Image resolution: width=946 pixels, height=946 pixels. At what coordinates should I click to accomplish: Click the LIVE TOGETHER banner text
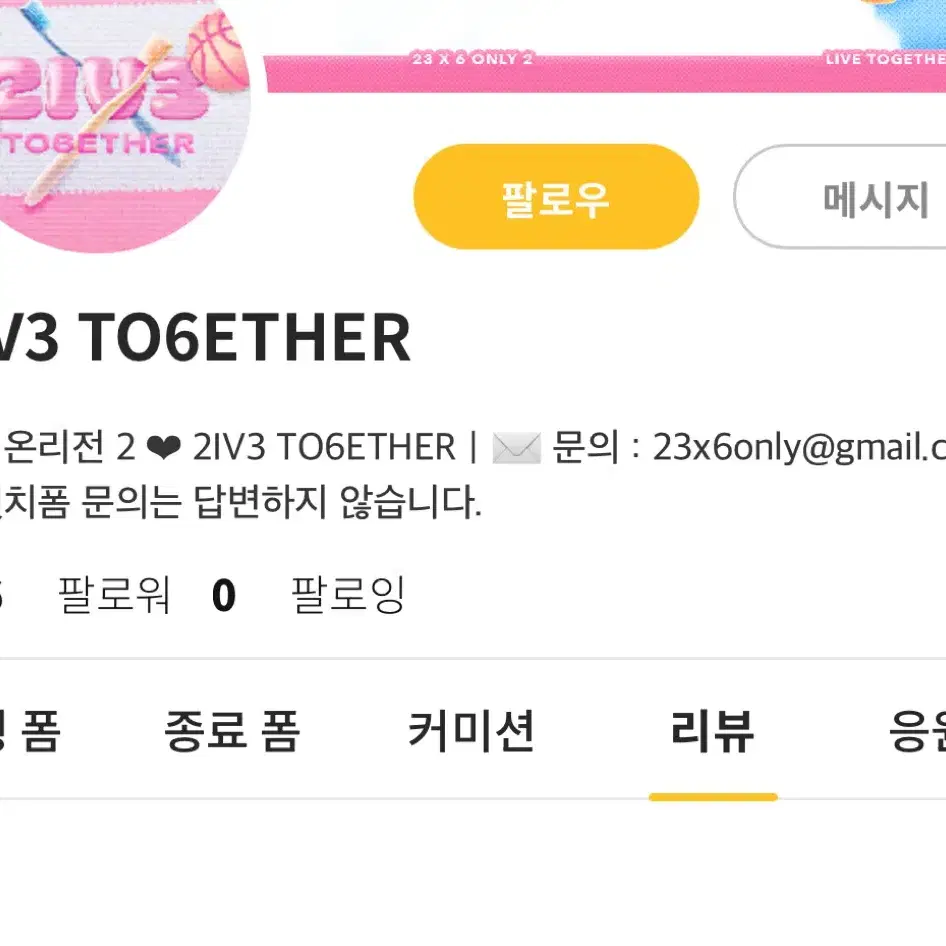tap(885, 59)
